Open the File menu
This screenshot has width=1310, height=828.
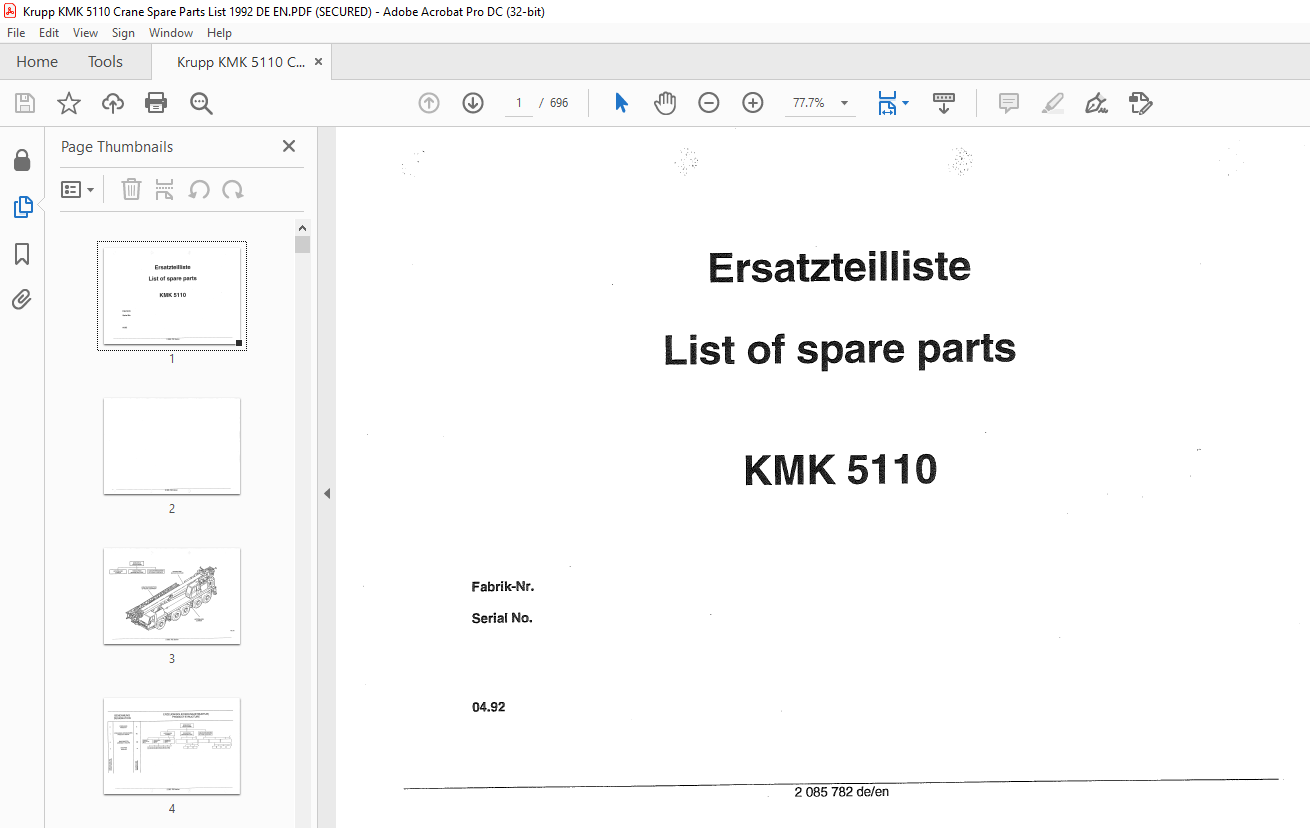16,33
